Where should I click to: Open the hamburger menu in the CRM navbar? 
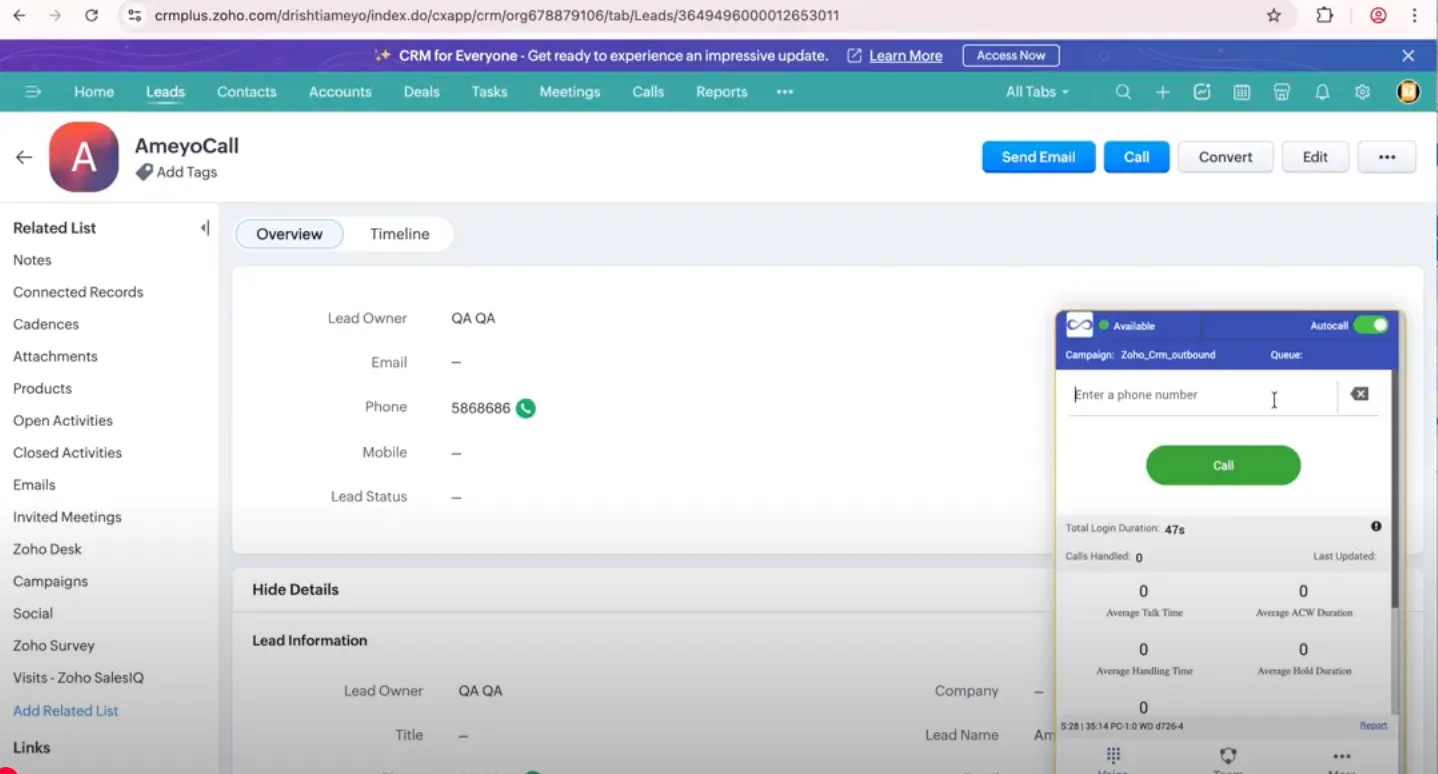coord(33,92)
